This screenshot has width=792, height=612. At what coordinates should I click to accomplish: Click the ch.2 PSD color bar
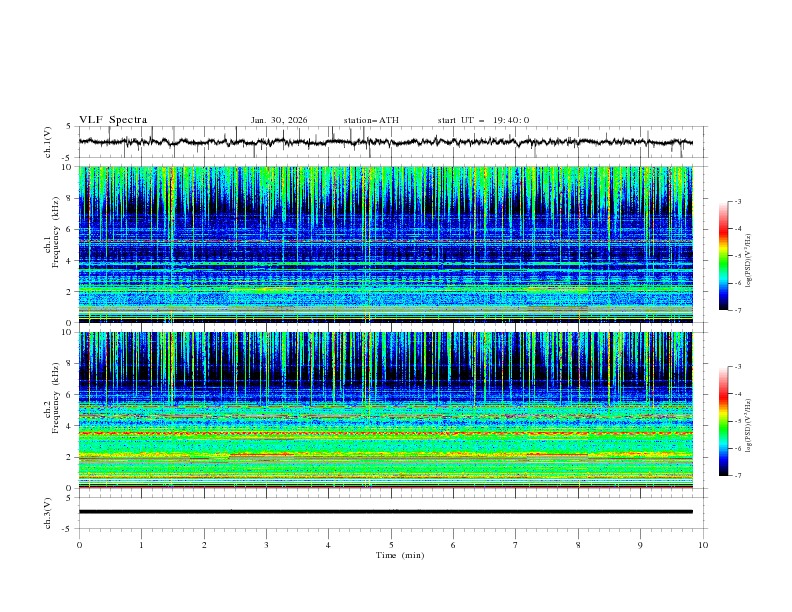pyautogui.click(x=723, y=421)
